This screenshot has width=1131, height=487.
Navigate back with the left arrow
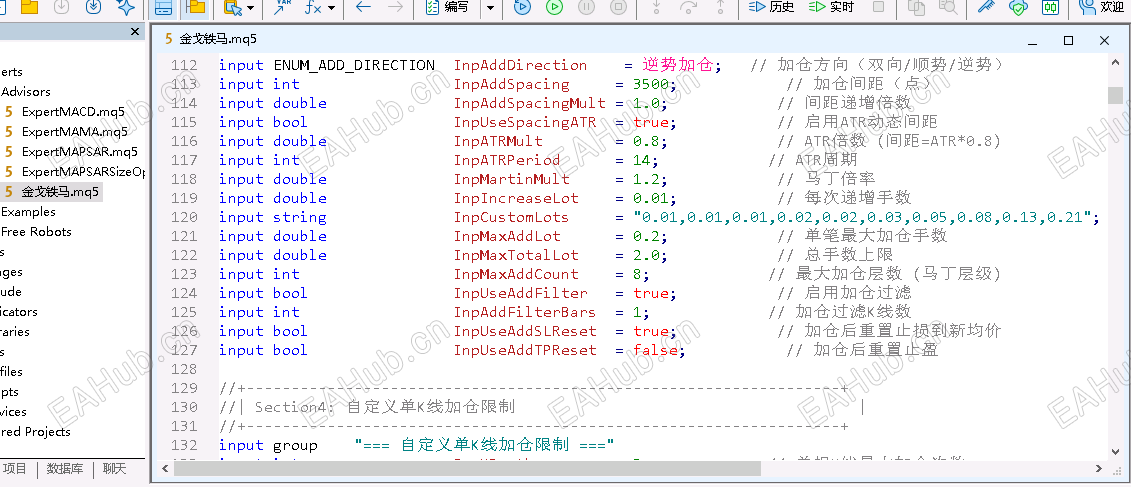(x=364, y=7)
